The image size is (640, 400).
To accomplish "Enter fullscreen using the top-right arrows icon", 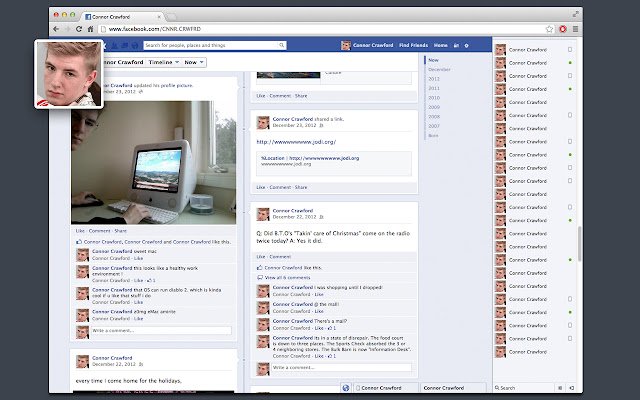I will 576,14.
